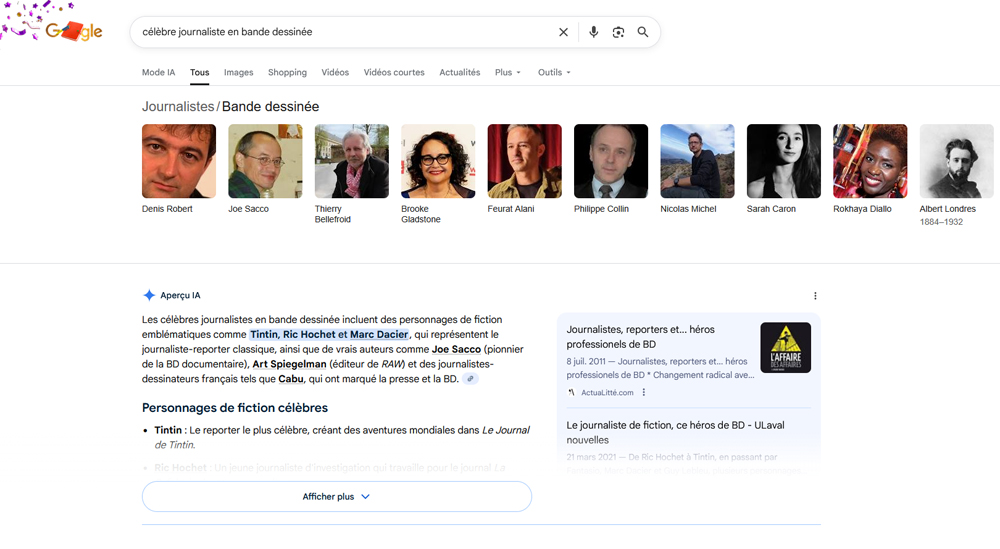Screen dimensions: 1000x549
Task: Expand AI overview with Afficher plus
Action: [x=336, y=497]
